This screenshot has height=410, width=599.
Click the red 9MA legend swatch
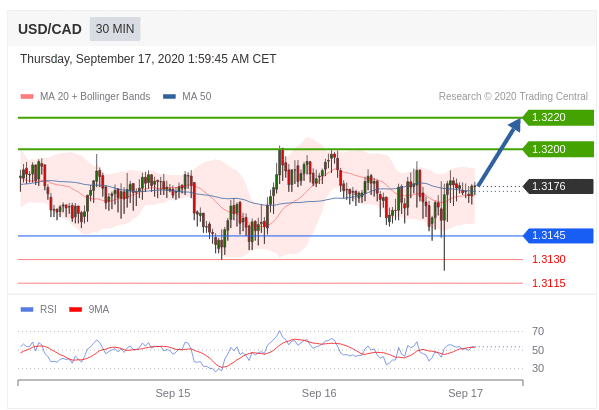pos(75,310)
